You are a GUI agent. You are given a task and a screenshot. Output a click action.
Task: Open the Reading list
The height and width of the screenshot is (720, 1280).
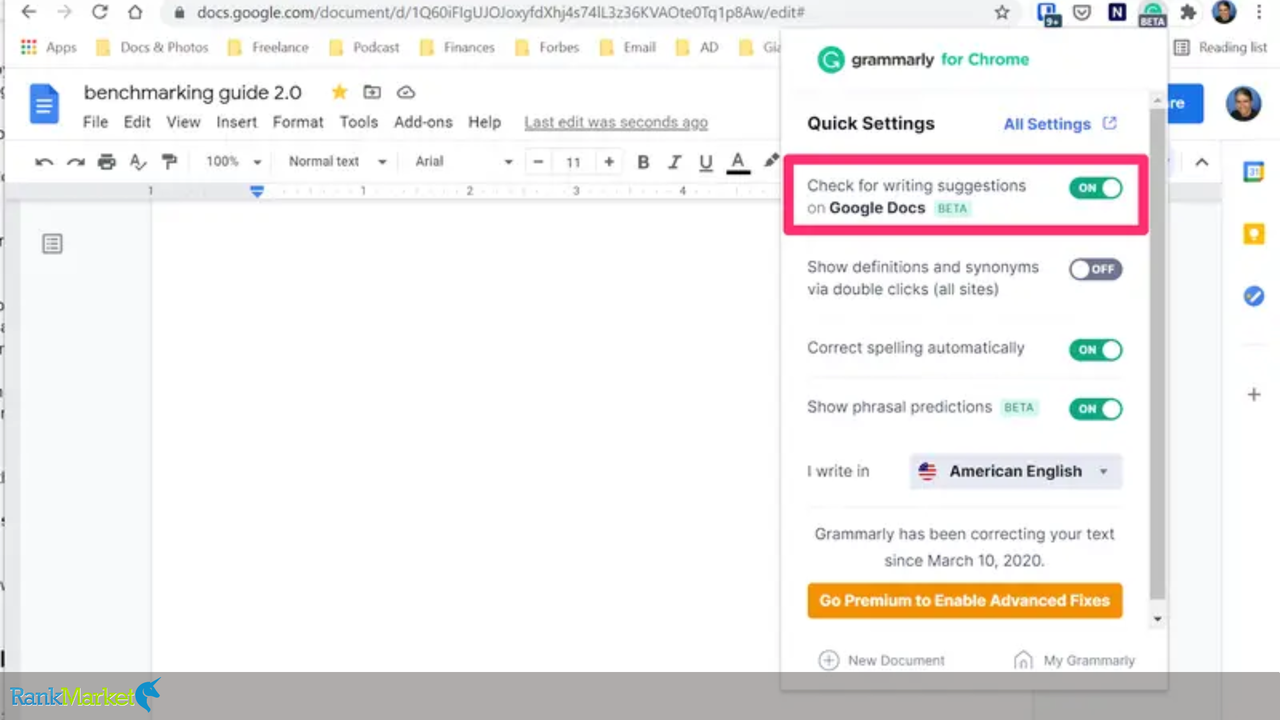[1221, 47]
